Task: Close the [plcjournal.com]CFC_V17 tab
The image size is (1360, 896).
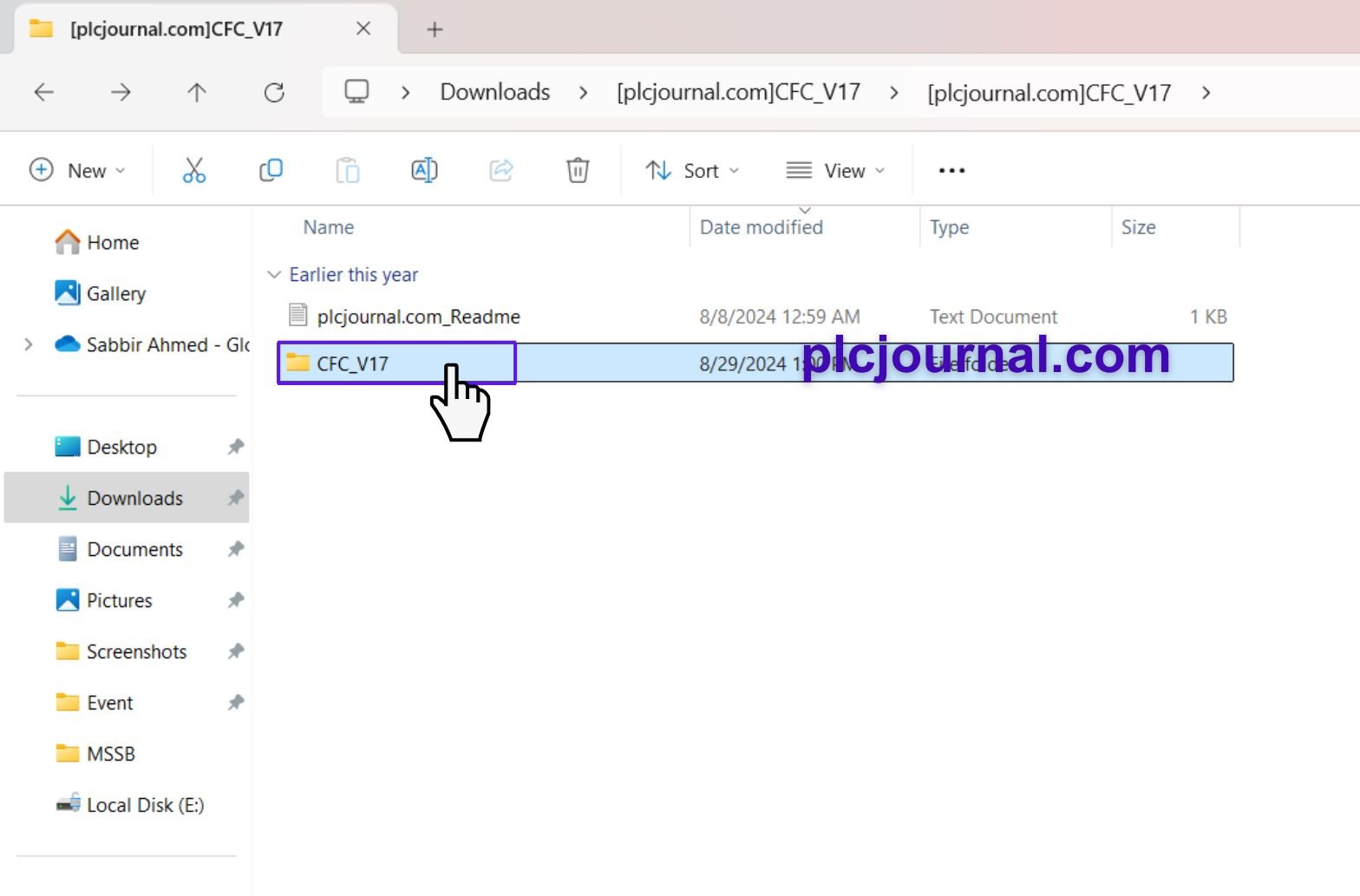Action: [363, 29]
